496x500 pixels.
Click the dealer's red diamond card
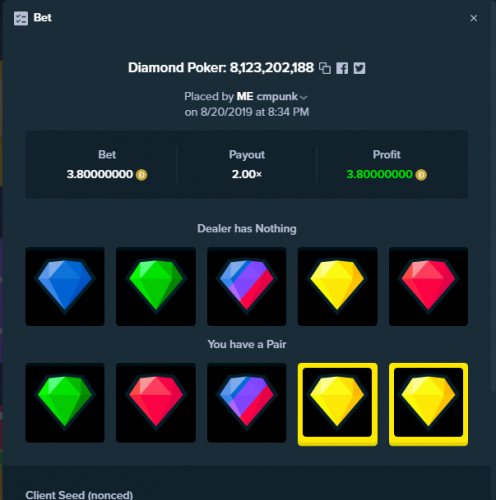point(428,286)
